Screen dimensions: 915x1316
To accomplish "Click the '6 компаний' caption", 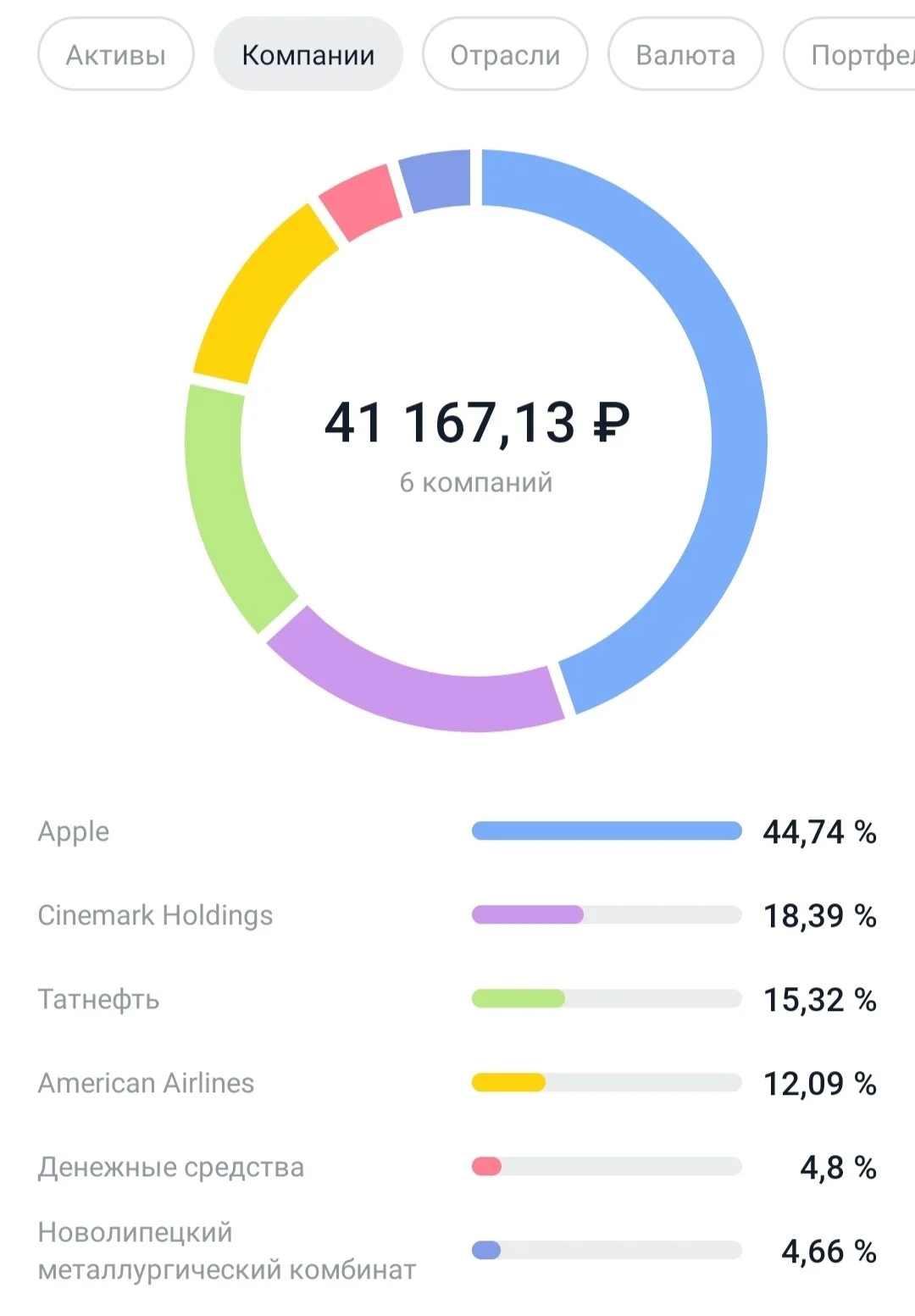I will pos(476,482).
